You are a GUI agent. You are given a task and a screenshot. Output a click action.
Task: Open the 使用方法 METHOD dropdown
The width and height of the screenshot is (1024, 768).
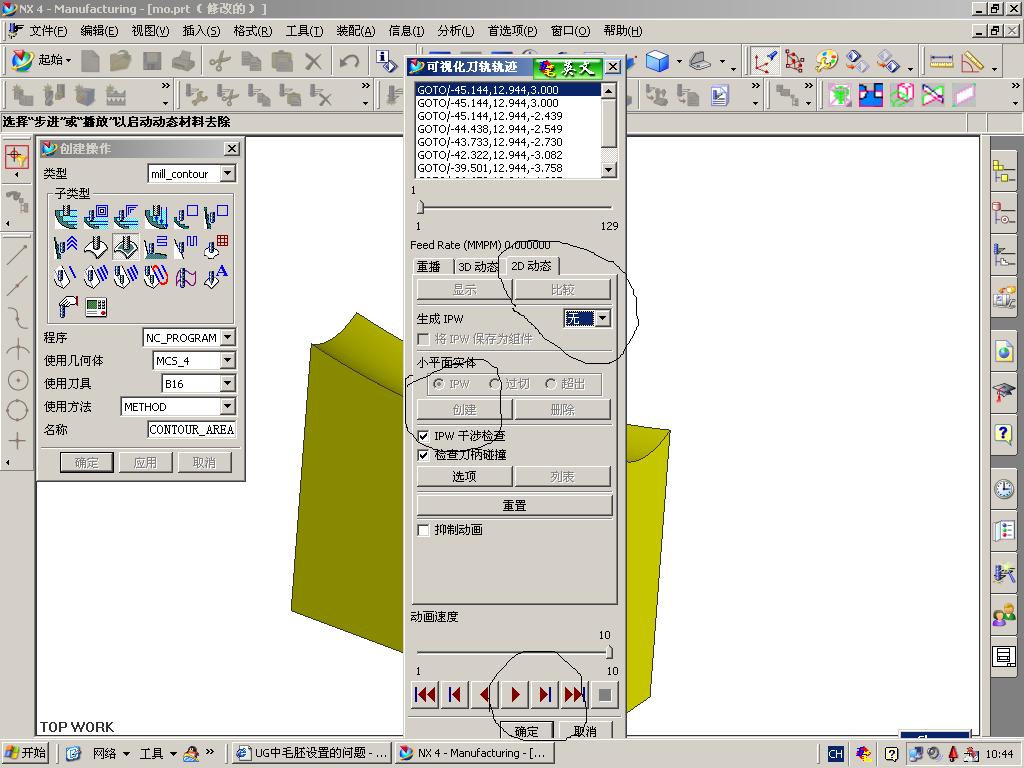tap(227, 406)
